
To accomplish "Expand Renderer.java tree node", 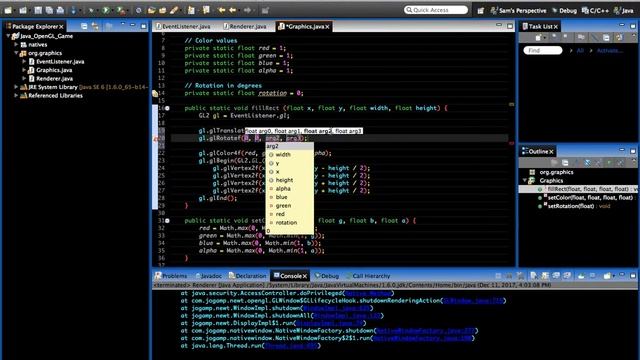I will click(x=24, y=78).
